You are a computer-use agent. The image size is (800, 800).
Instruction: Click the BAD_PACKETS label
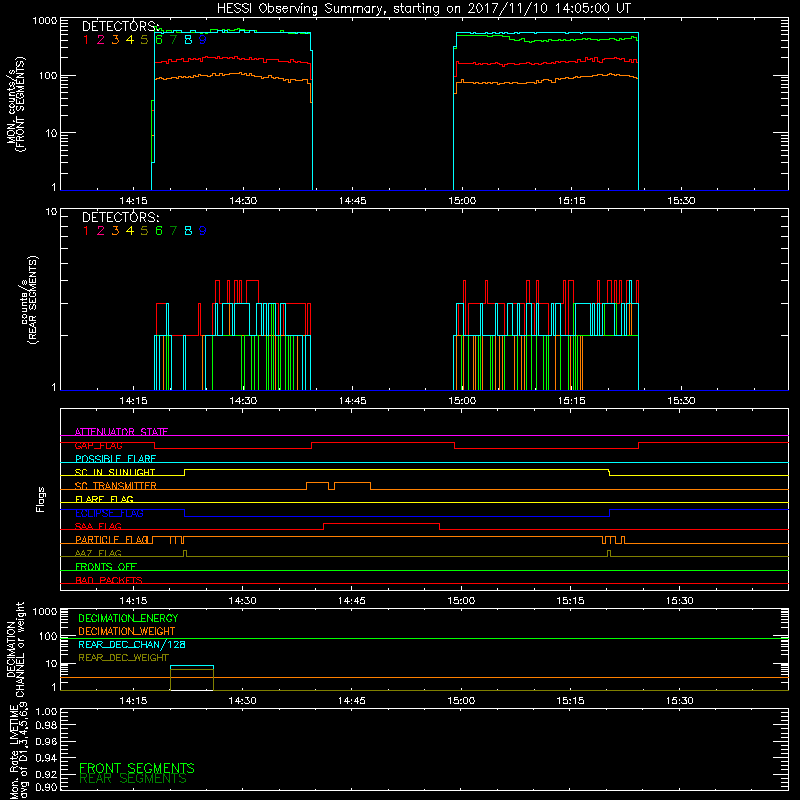point(109,580)
